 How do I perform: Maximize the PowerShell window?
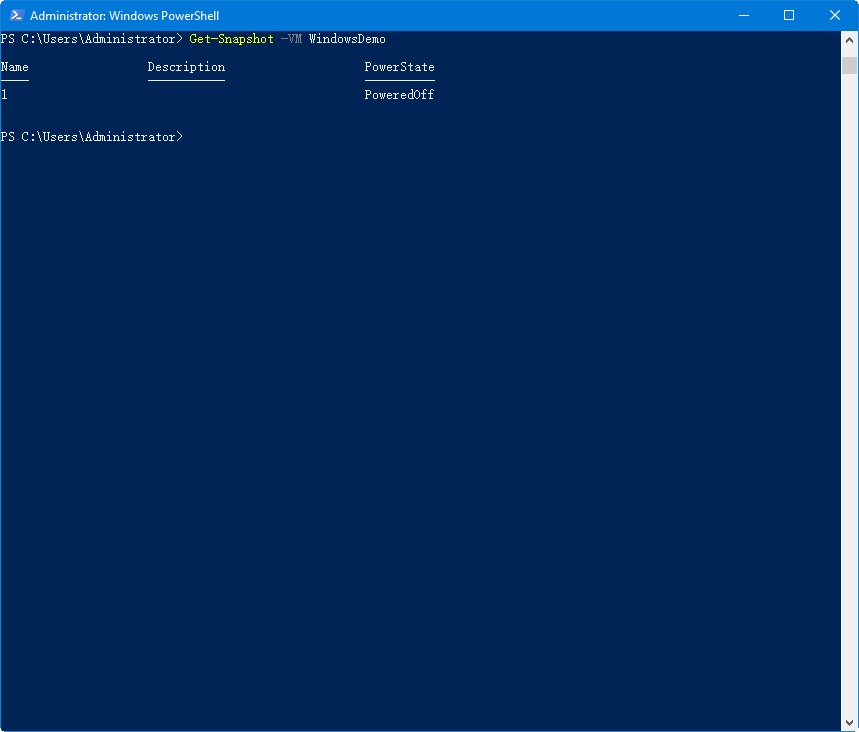[x=789, y=15]
